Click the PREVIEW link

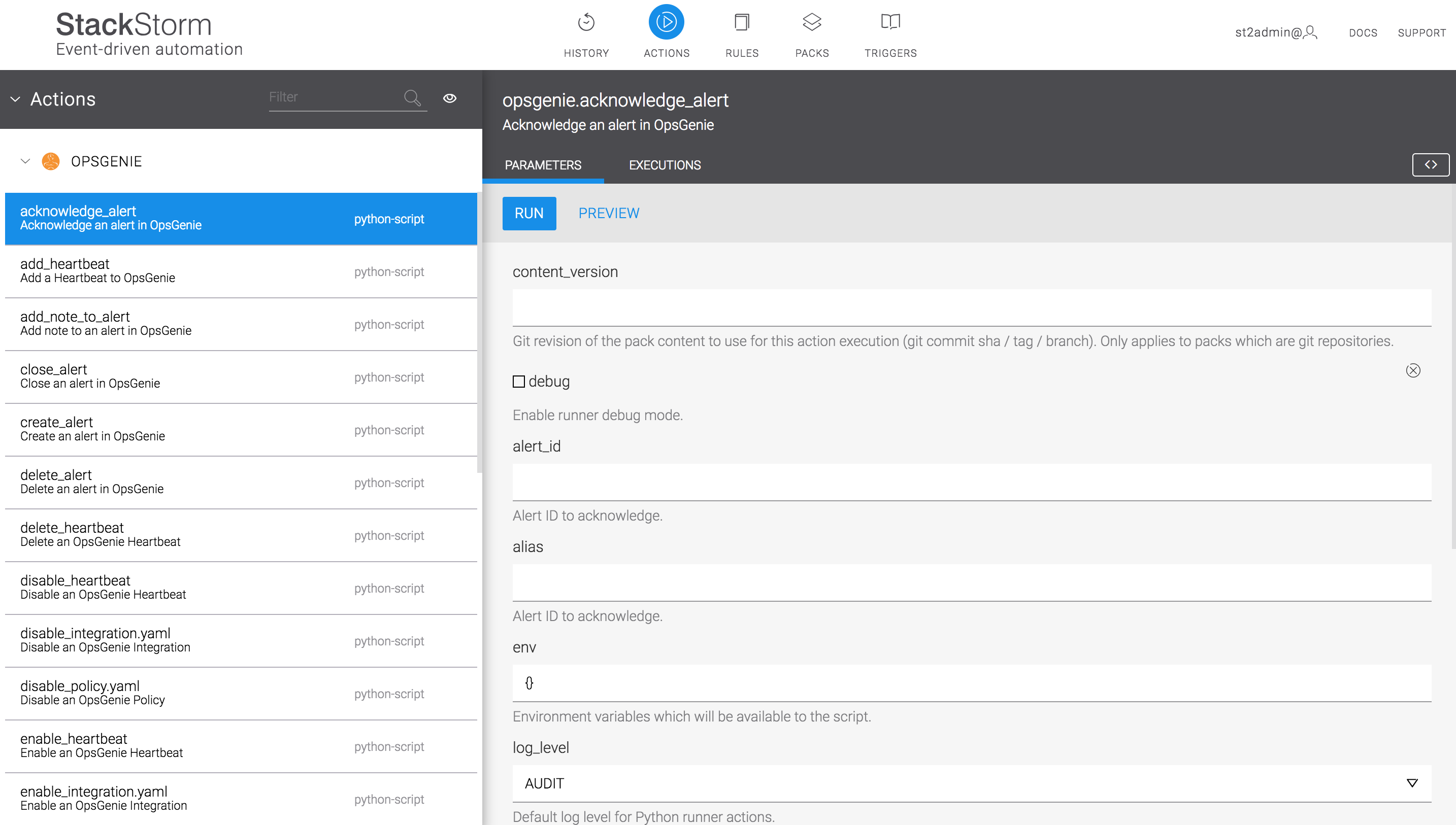608,213
